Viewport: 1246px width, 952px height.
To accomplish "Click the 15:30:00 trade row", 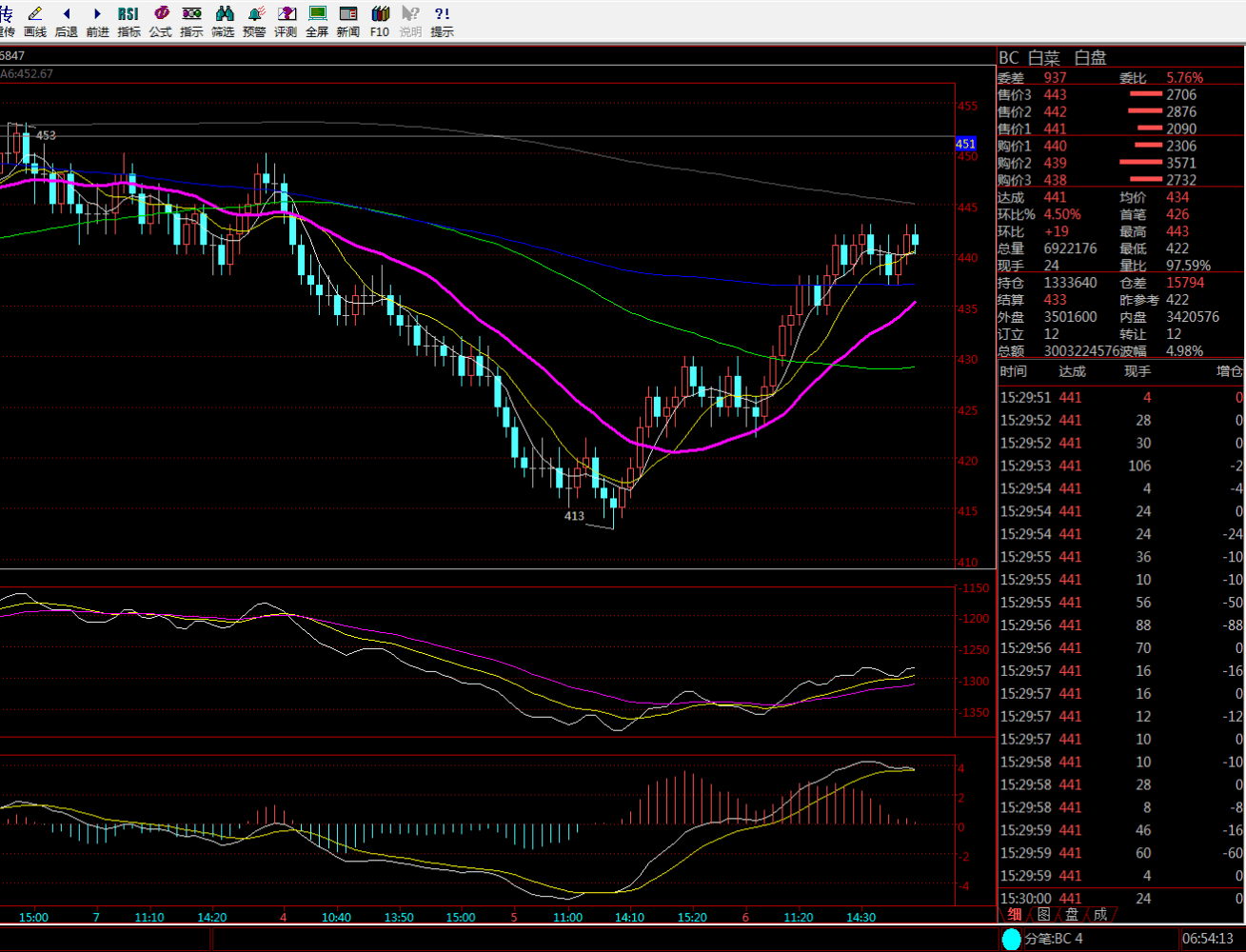I will pos(1121,898).
